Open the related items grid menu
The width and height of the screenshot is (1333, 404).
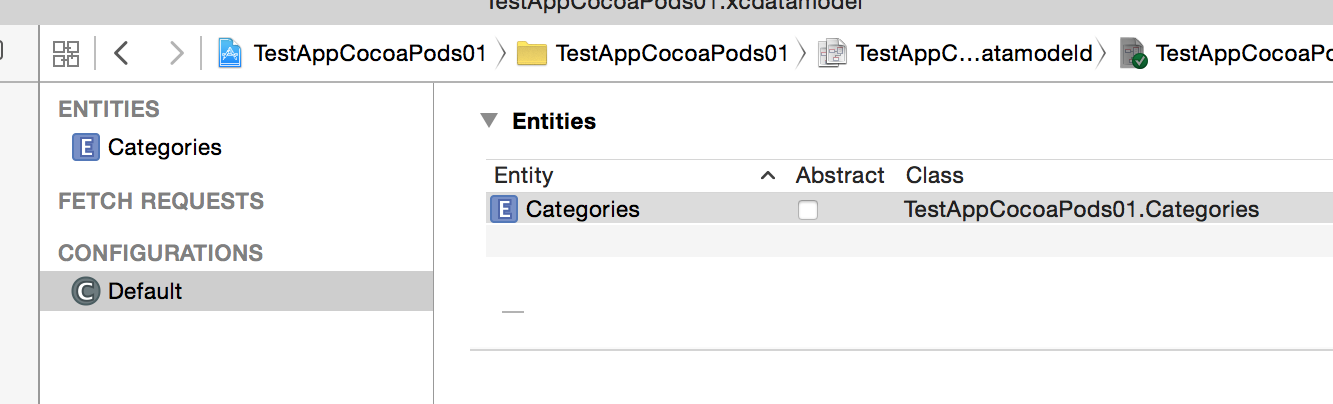[x=66, y=53]
